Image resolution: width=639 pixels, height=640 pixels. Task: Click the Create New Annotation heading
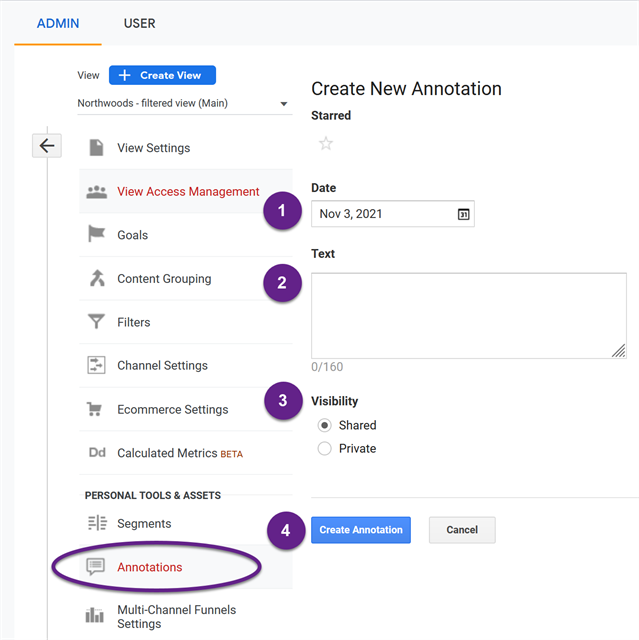pyautogui.click(x=406, y=89)
